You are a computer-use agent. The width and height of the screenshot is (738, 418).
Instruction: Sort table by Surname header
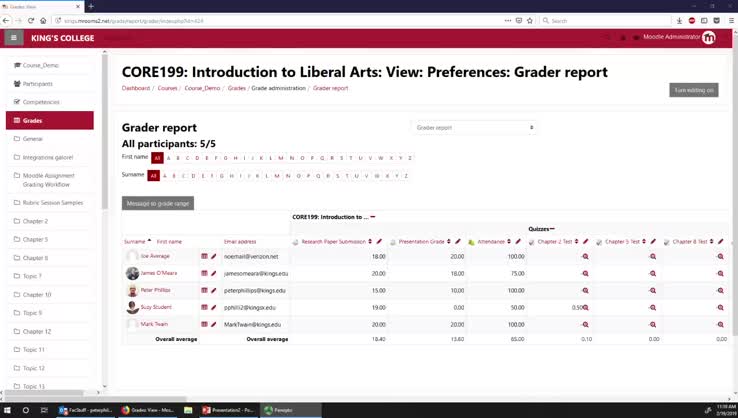coord(135,241)
